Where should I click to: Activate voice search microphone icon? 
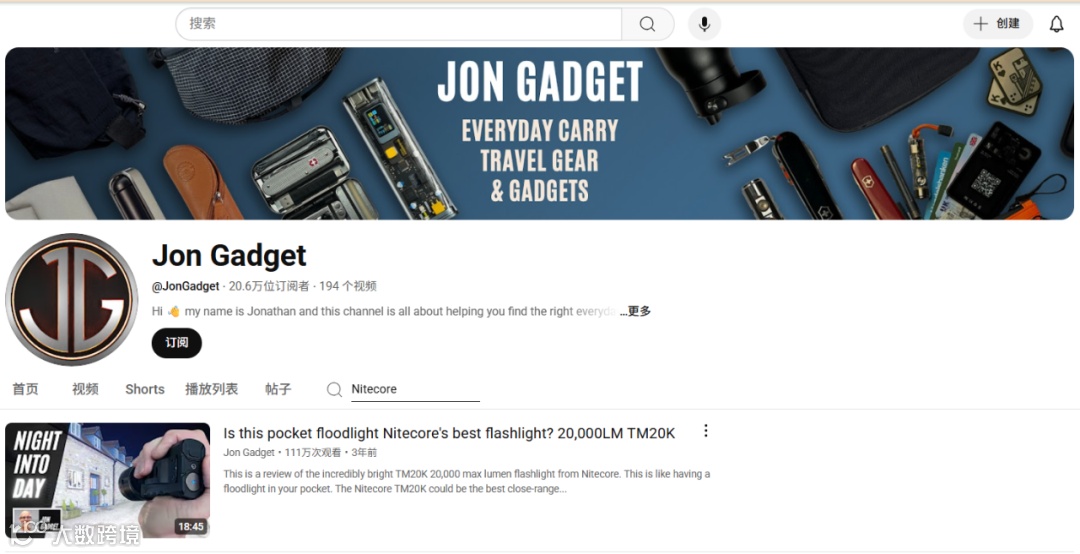[x=704, y=24]
